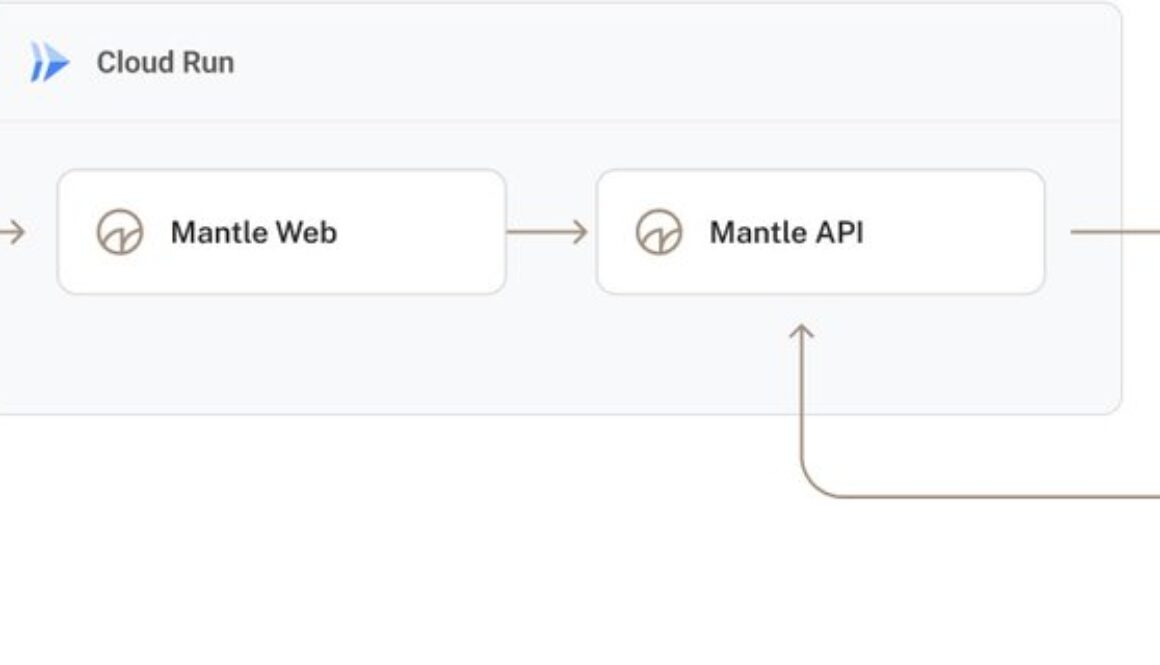Screen dimensions: 1160x665
Task: Select the Cloud Run header text
Action: (x=165, y=62)
